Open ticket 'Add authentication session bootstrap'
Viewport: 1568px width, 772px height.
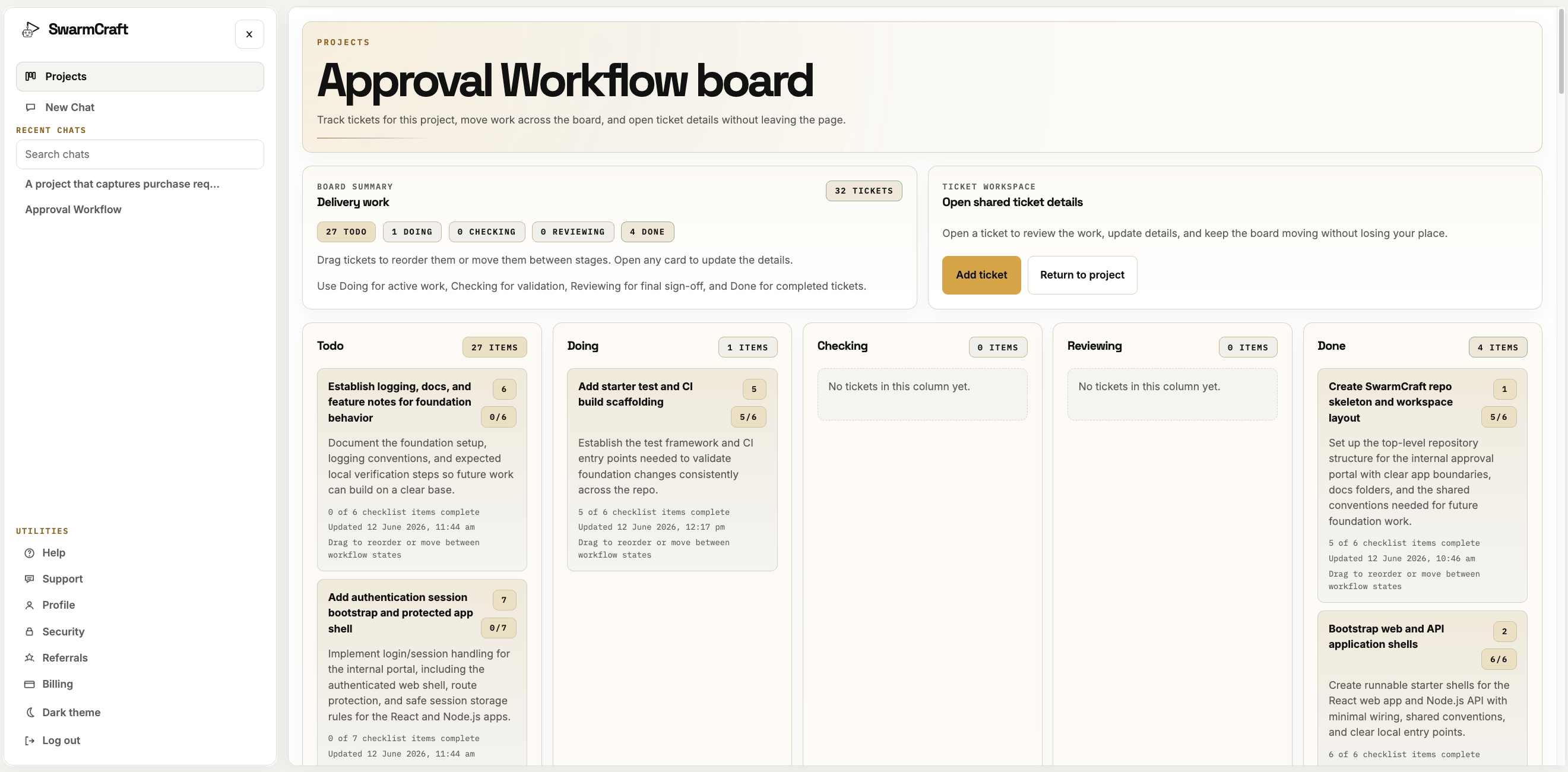coord(422,672)
